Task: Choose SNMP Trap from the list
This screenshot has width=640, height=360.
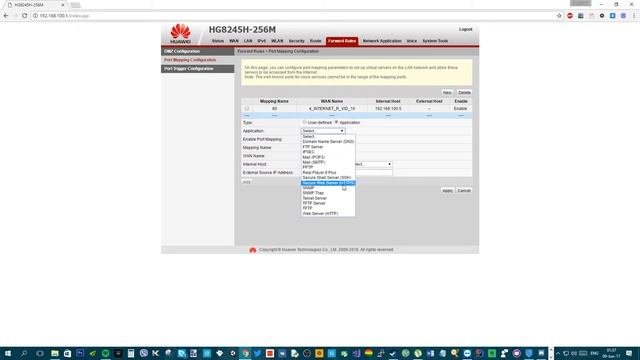Action: pos(328,193)
